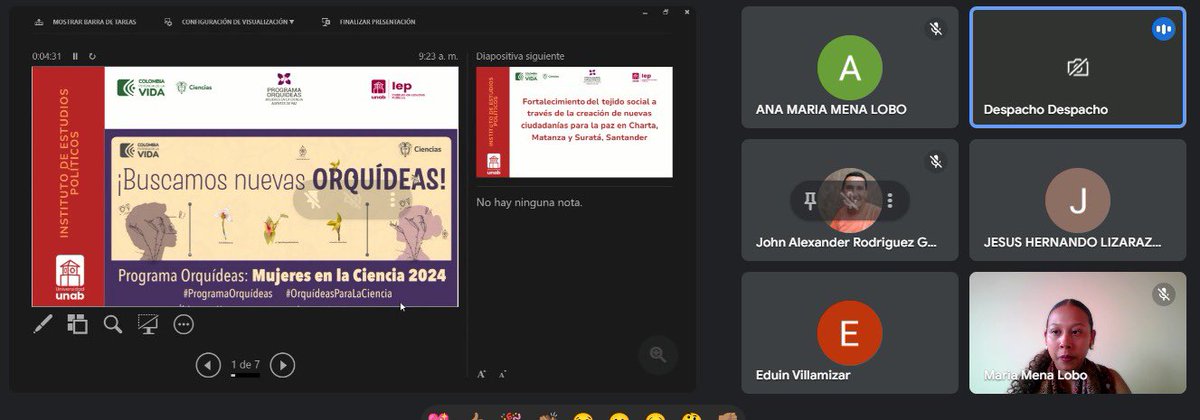Click the 9:23 a. m. clock text
The height and width of the screenshot is (420, 1200).
point(438,56)
